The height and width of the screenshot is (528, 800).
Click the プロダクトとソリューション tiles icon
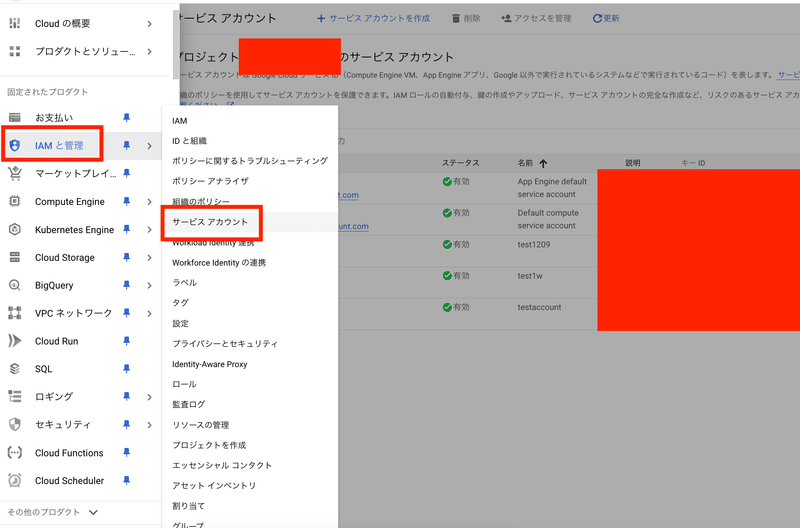15,51
